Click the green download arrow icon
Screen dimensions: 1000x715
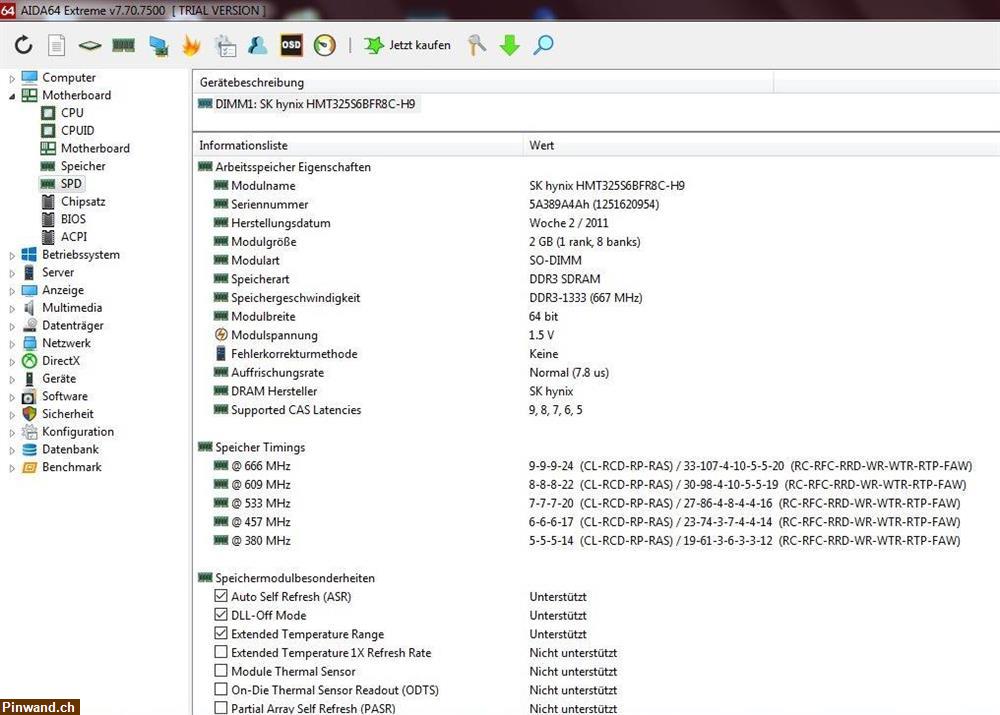point(510,45)
